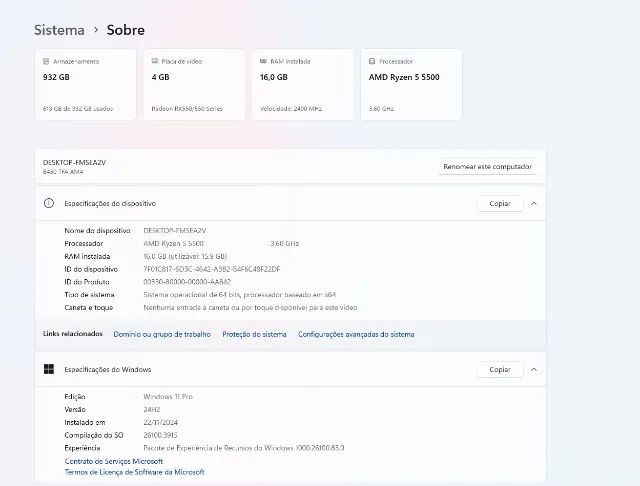Select version value 24H2

(x=152, y=409)
